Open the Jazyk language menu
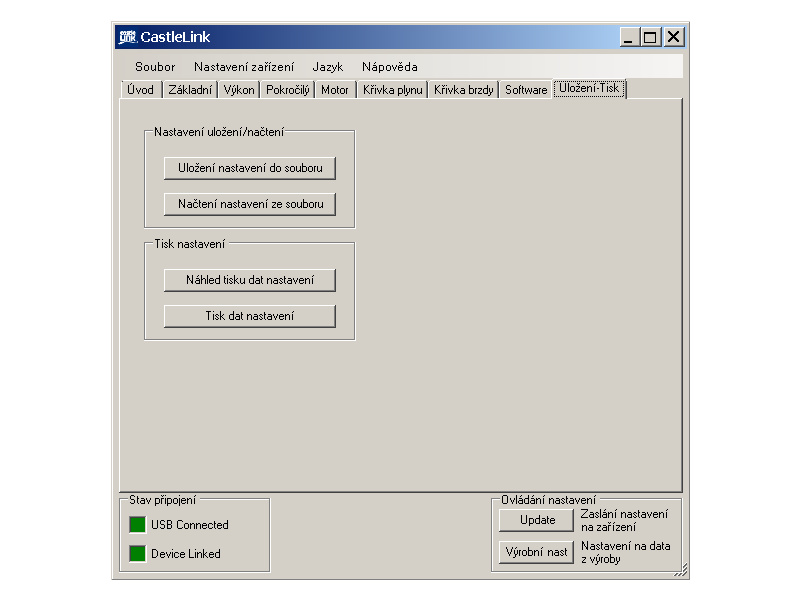800x600 pixels. [327, 67]
